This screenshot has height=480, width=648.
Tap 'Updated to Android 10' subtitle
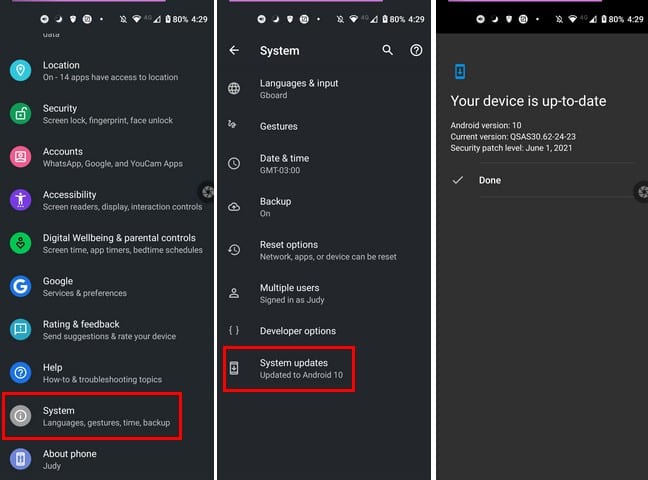301,375
